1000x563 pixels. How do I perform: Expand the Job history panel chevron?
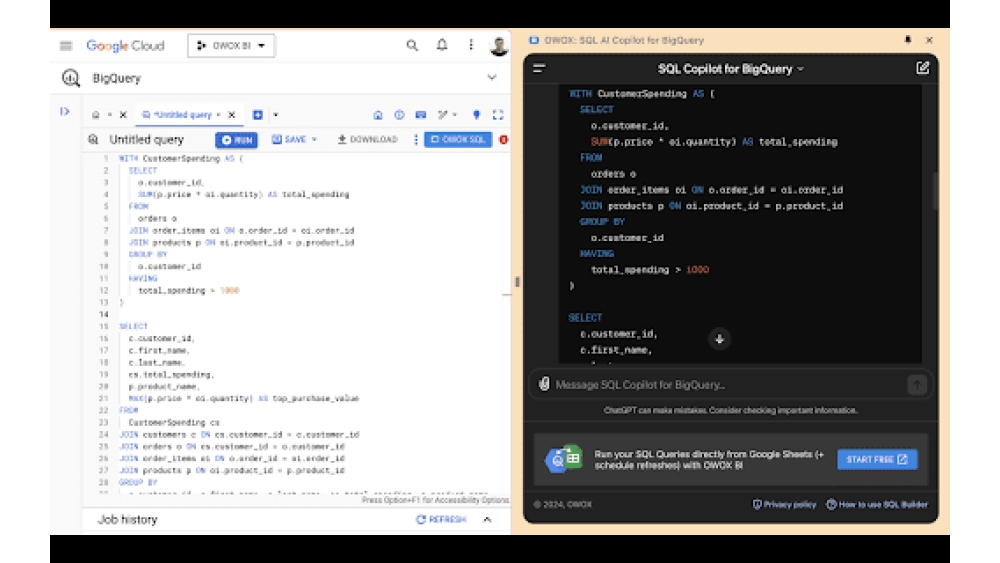[487, 520]
